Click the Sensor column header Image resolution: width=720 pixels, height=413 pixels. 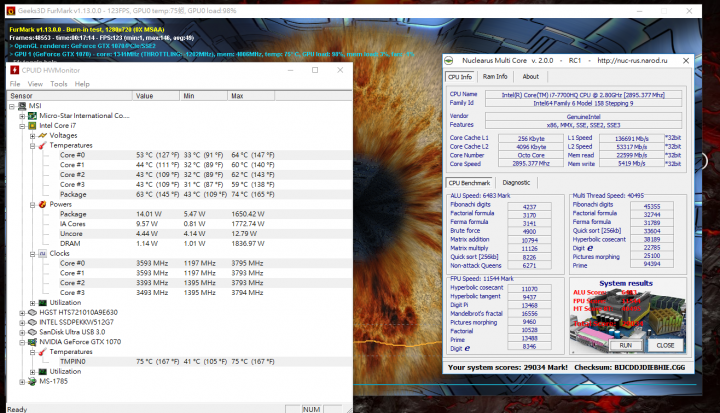70,96
